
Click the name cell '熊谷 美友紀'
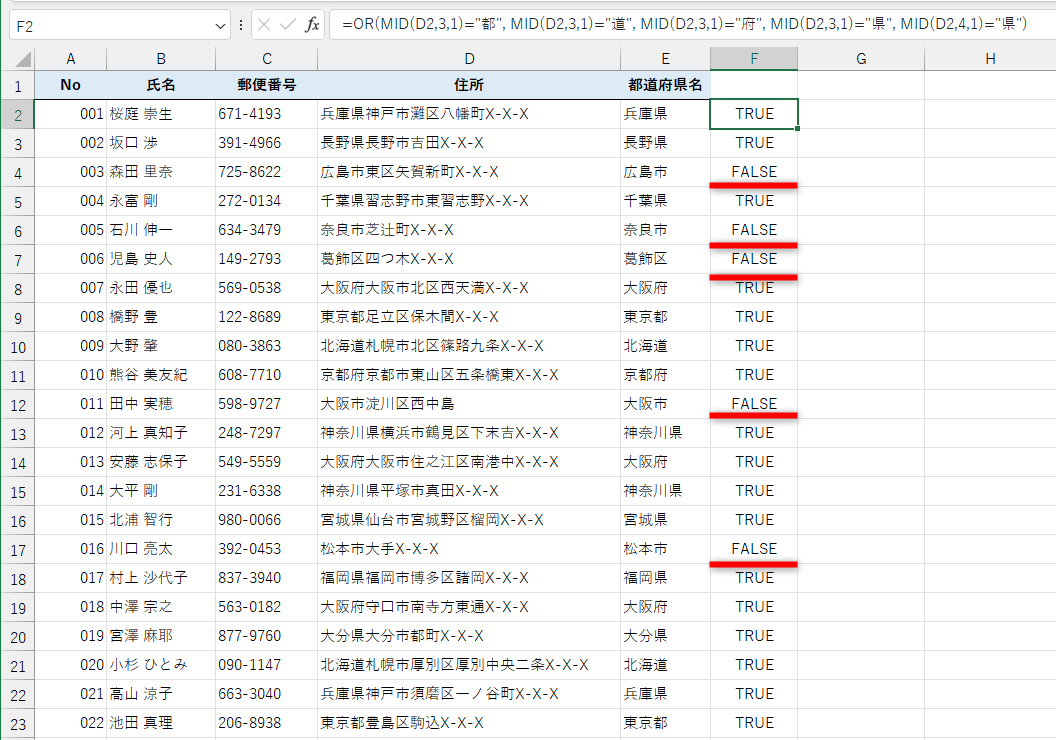[x=161, y=374]
